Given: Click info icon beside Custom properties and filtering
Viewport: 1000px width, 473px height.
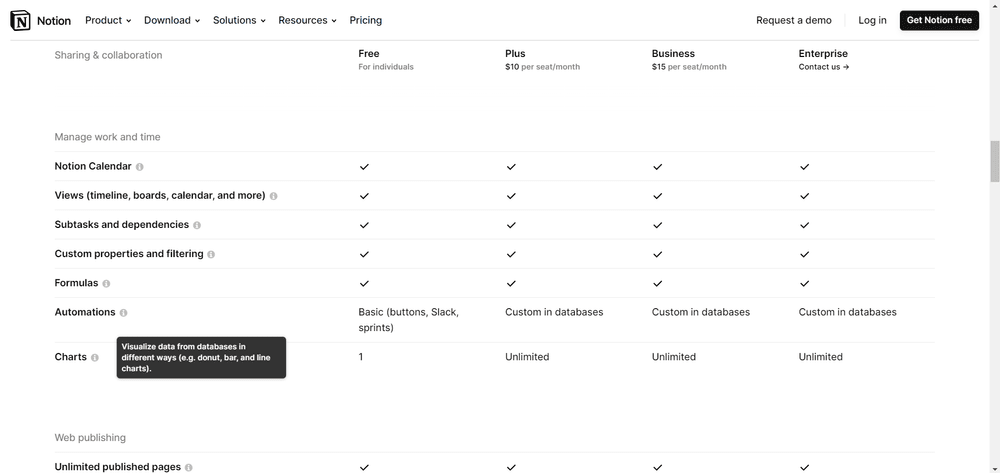Looking at the screenshot, I should point(211,254).
